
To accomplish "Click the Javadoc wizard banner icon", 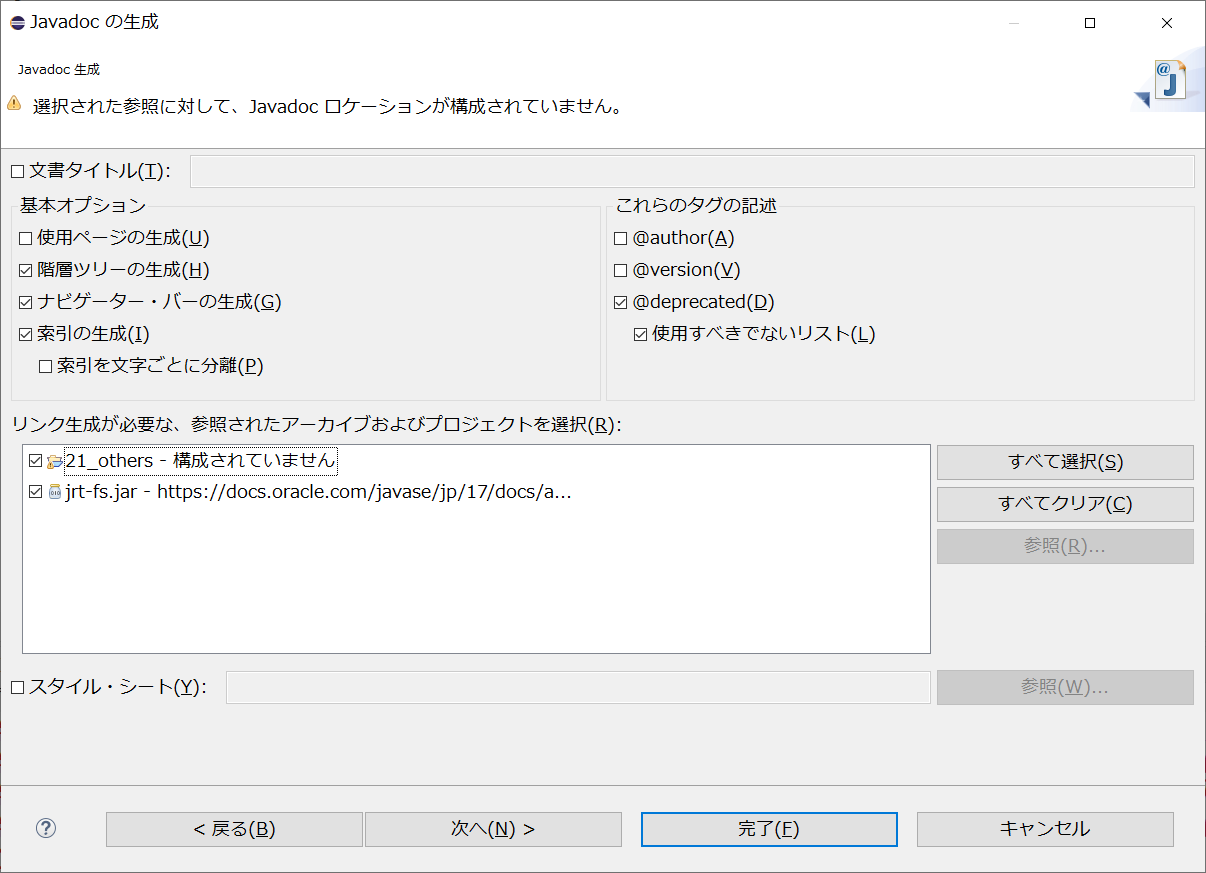I will pyautogui.click(x=1168, y=77).
